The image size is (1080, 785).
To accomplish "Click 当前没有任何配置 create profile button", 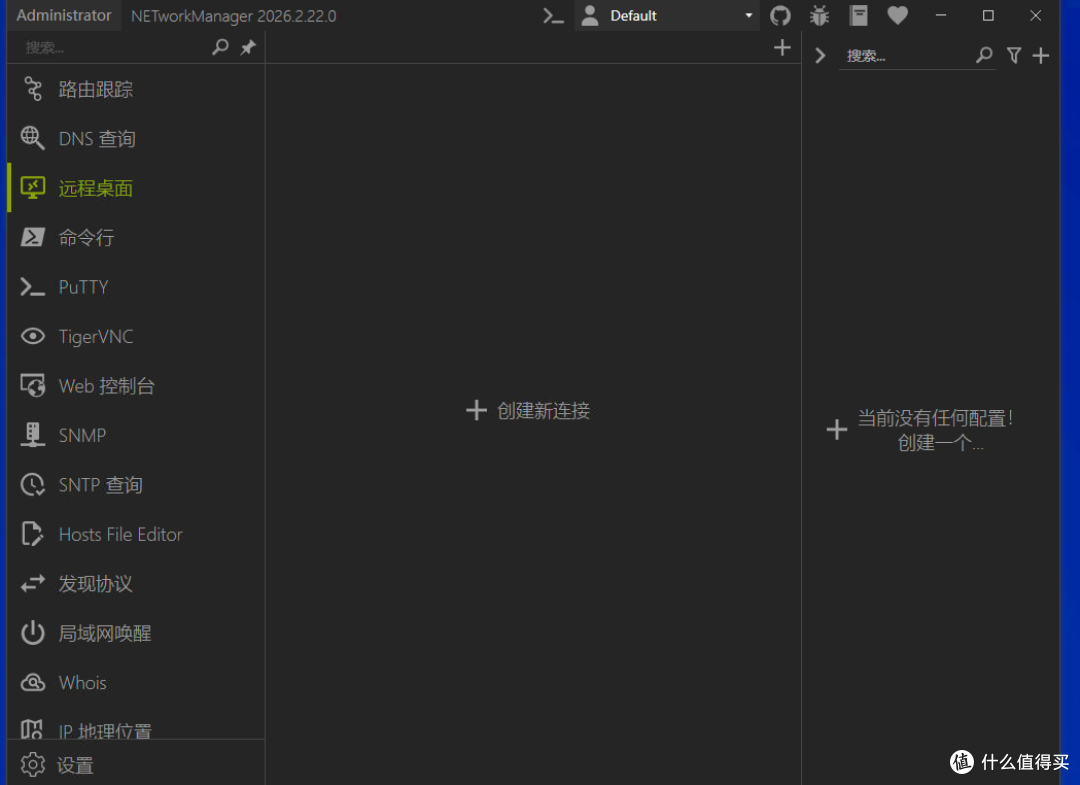I will click(920, 430).
